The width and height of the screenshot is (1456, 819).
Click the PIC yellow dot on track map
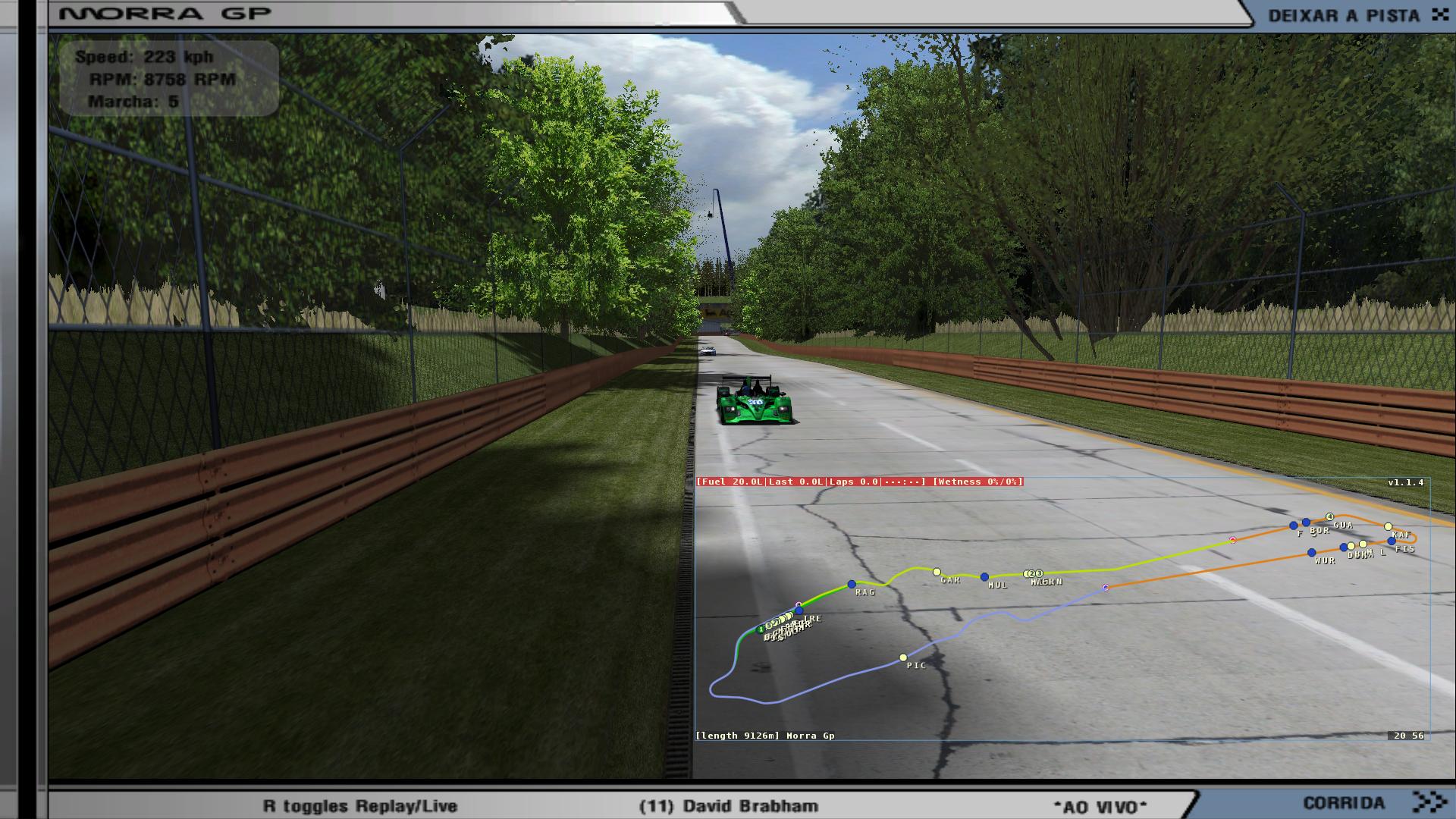(x=902, y=657)
